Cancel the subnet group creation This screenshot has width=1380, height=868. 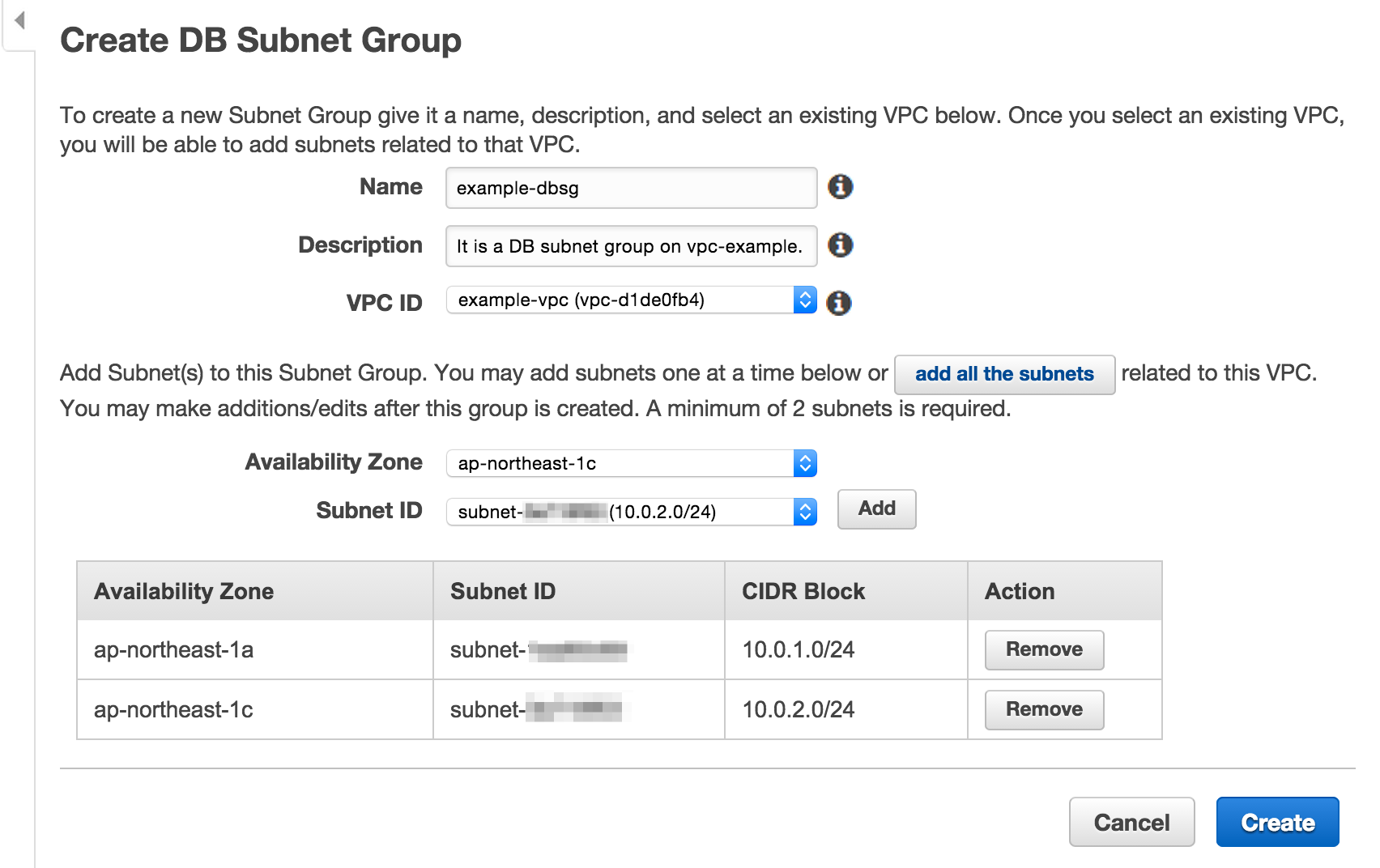(1131, 823)
